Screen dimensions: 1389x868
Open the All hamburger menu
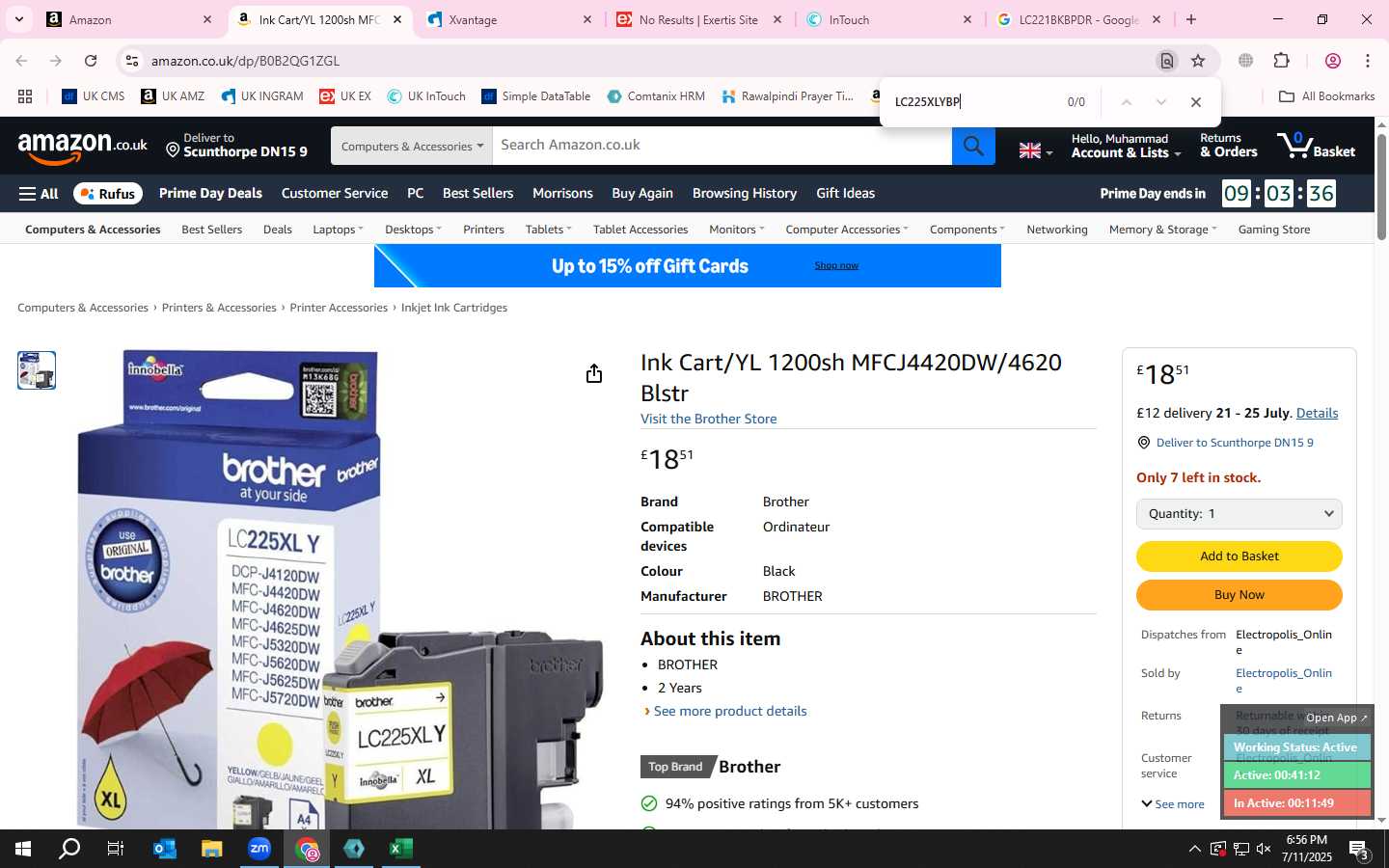pyautogui.click(x=39, y=194)
